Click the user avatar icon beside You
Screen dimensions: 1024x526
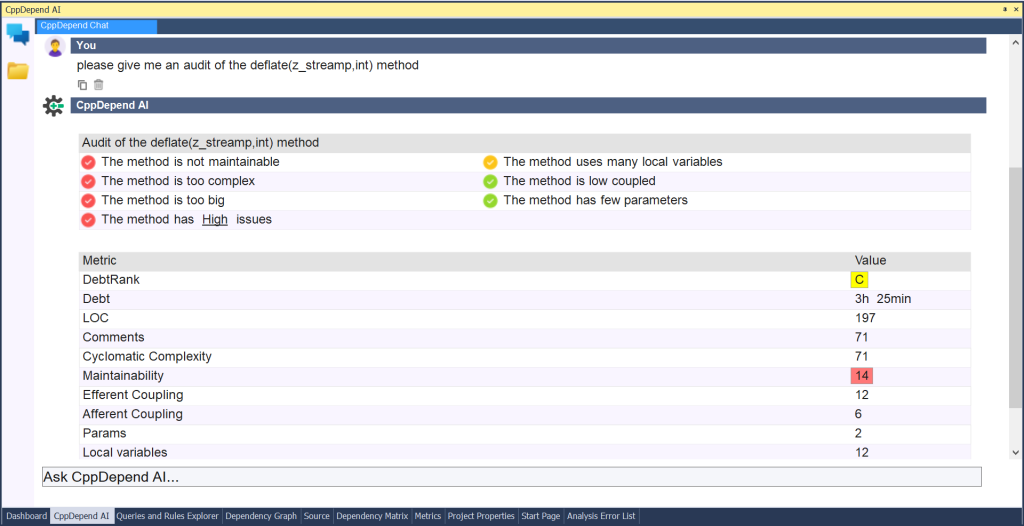55,46
